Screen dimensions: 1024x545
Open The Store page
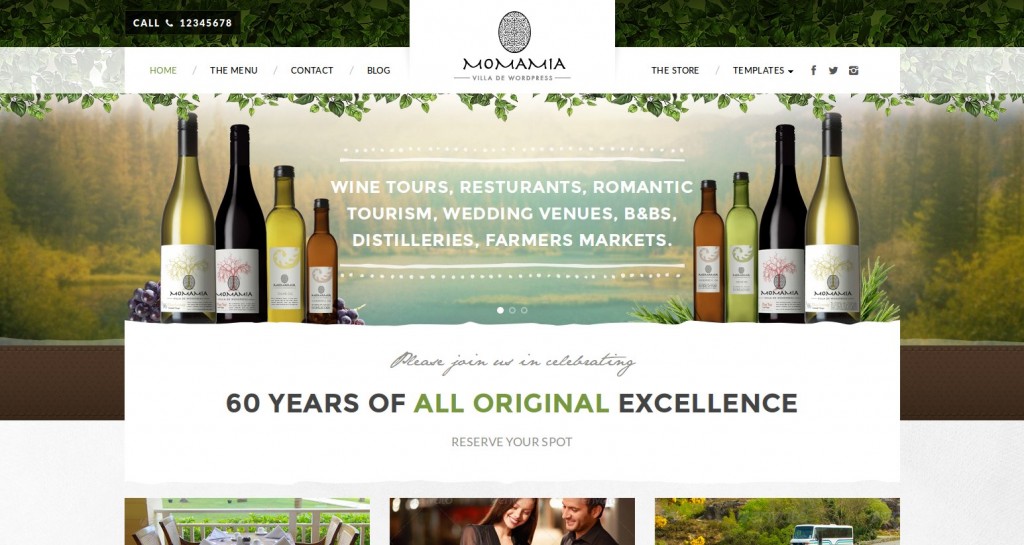[x=675, y=70]
